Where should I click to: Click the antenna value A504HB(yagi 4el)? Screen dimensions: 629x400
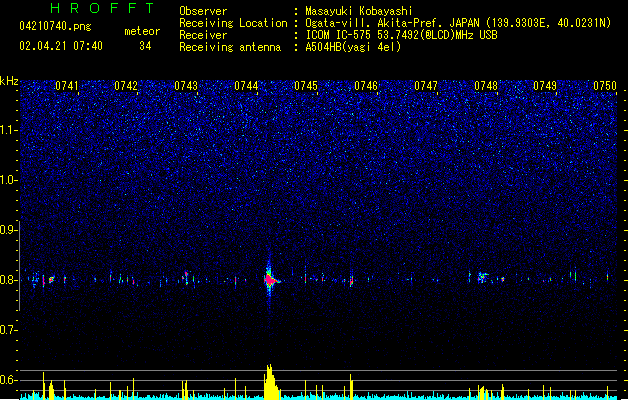(x=353, y=47)
